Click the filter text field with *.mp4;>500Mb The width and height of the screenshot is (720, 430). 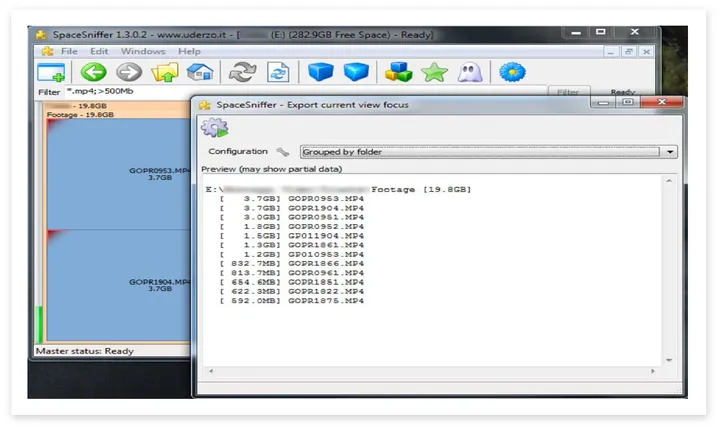tap(305, 91)
